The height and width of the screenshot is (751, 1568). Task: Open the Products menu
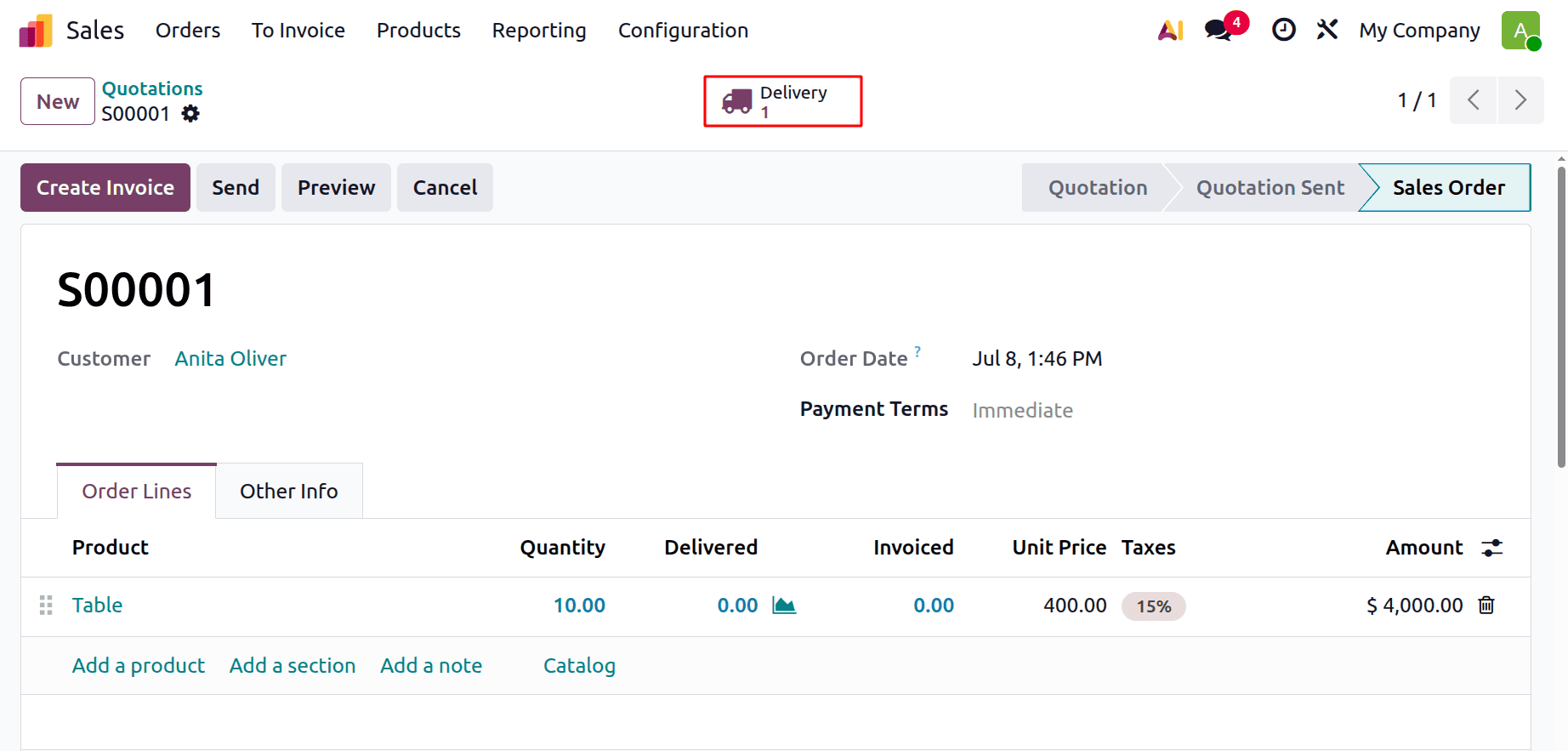[x=418, y=31]
